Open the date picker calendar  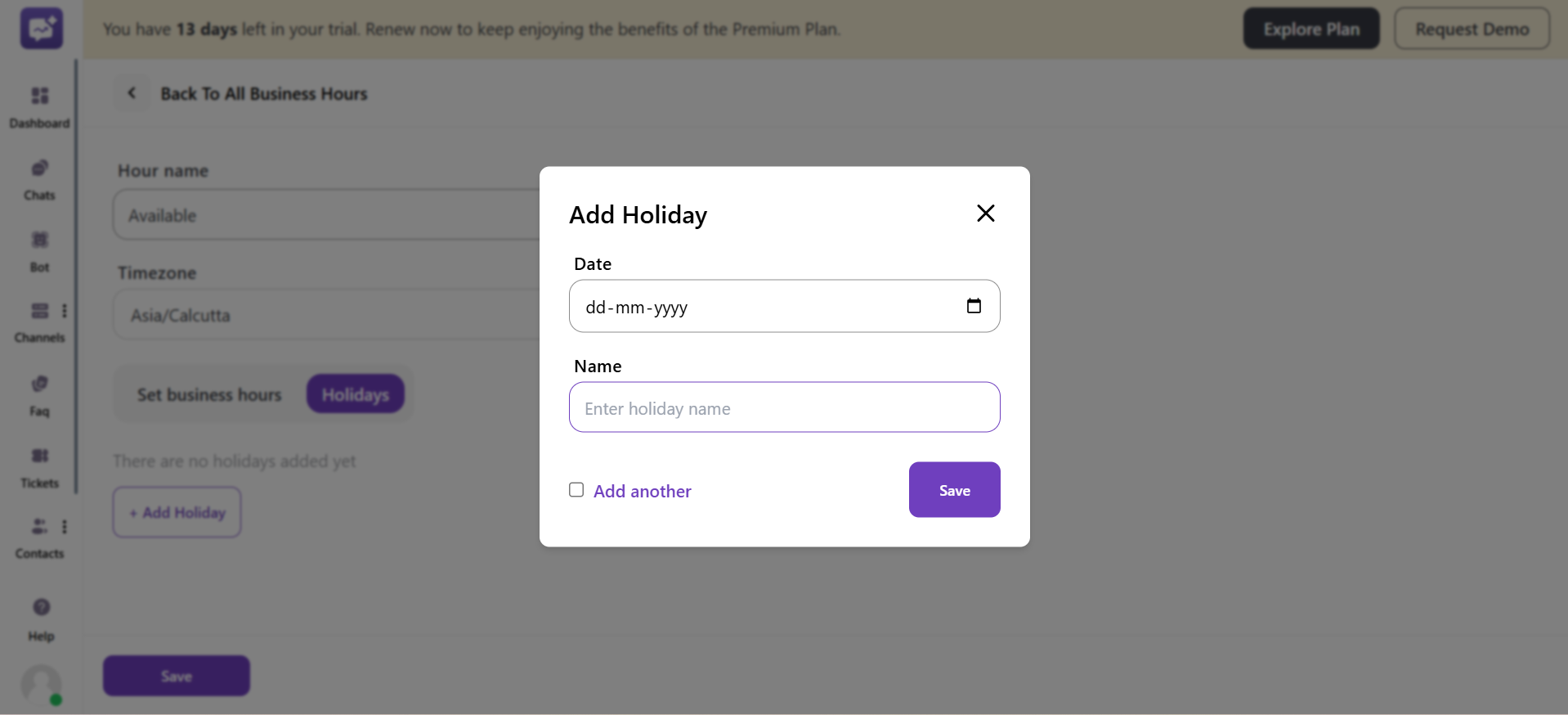click(974, 305)
